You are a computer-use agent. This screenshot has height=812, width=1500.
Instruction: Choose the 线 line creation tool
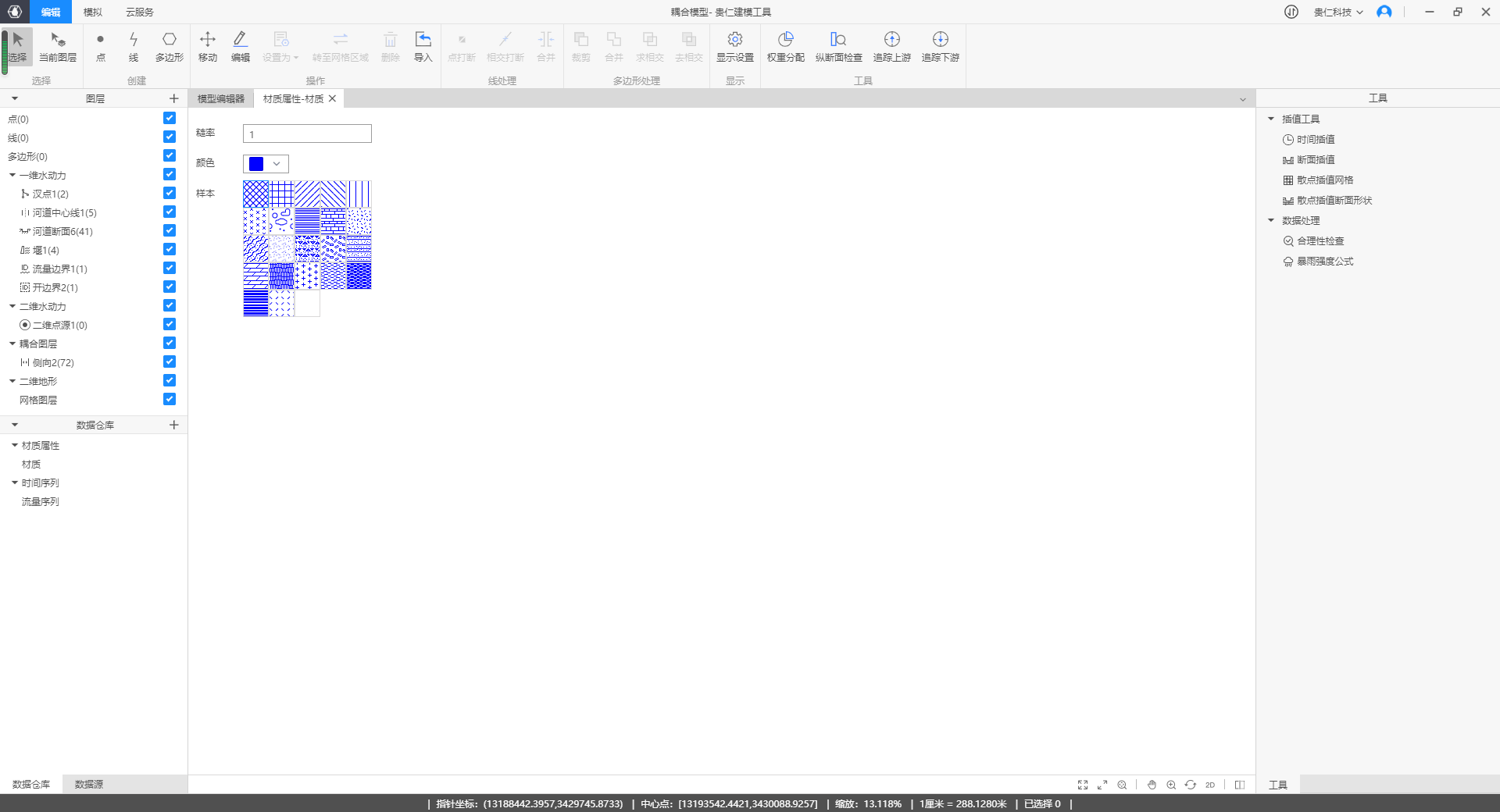click(x=134, y=47)
